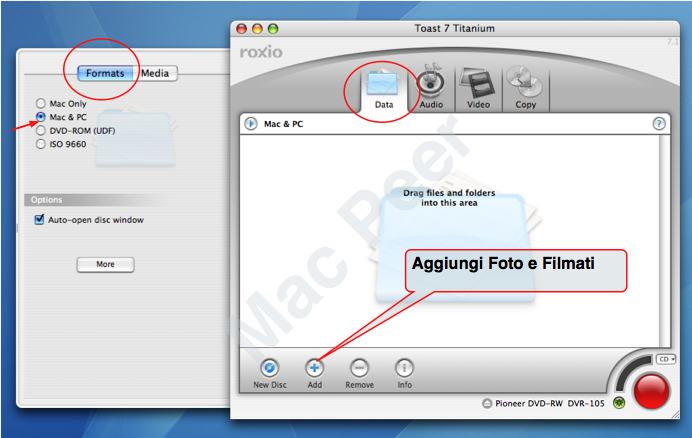The image size is (692, 438).
Task: Switch to the Data tab
Action: pyautogui.click(x=383, y=90)
